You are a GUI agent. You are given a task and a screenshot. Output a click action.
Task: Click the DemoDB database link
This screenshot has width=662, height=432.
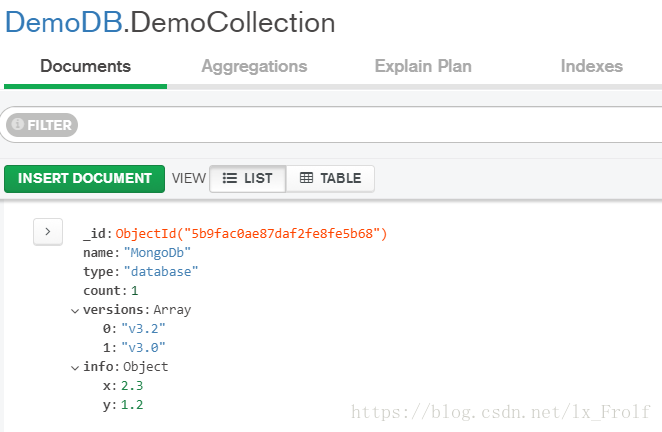coord(64,23)
